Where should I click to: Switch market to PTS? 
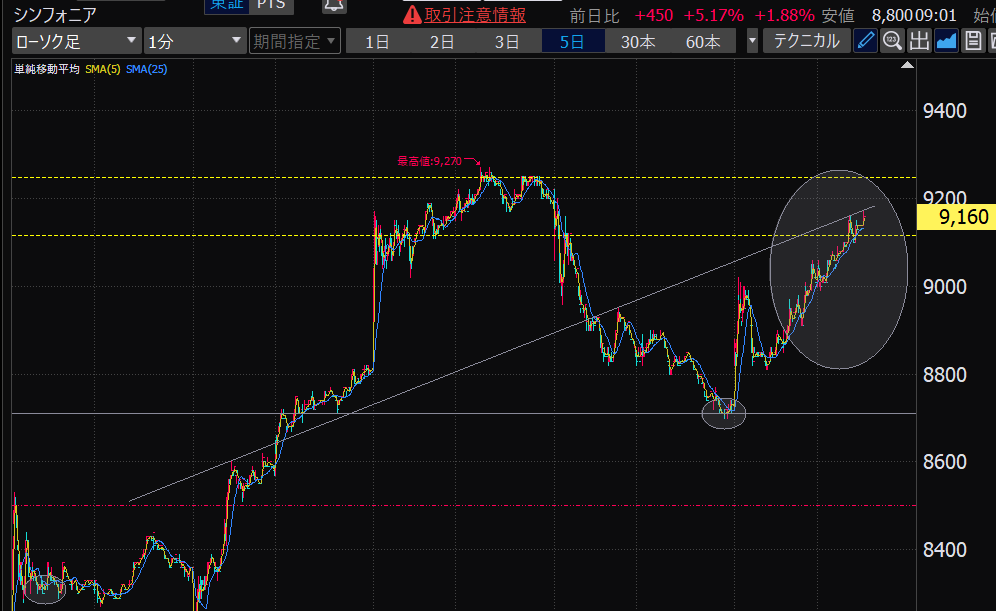269,5
